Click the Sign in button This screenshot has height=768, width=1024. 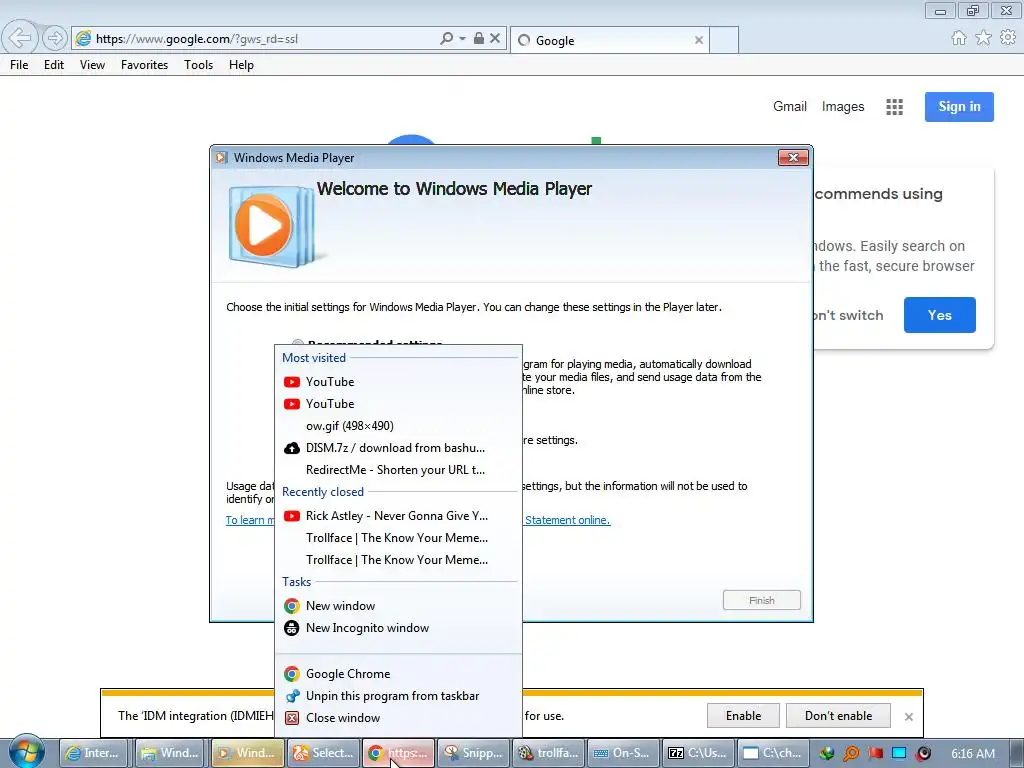[x=959, y=106]
